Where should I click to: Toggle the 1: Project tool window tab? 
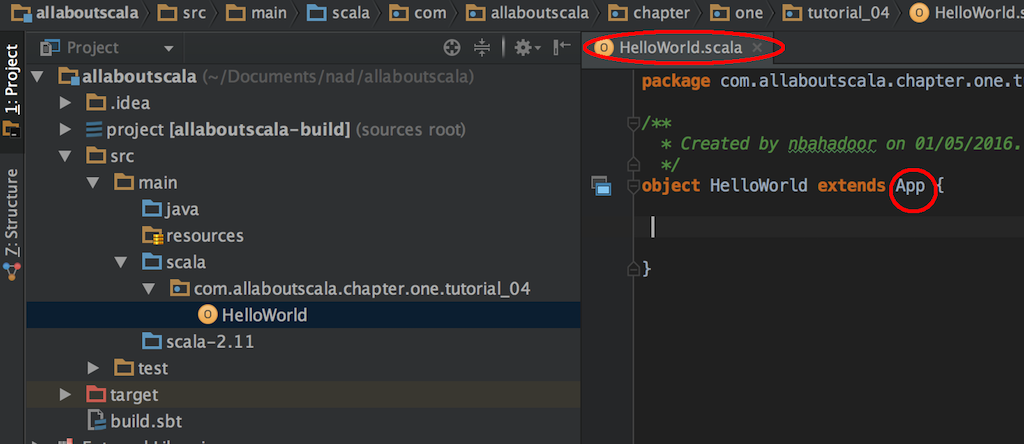pyautogui.click(x=12, y=90)
